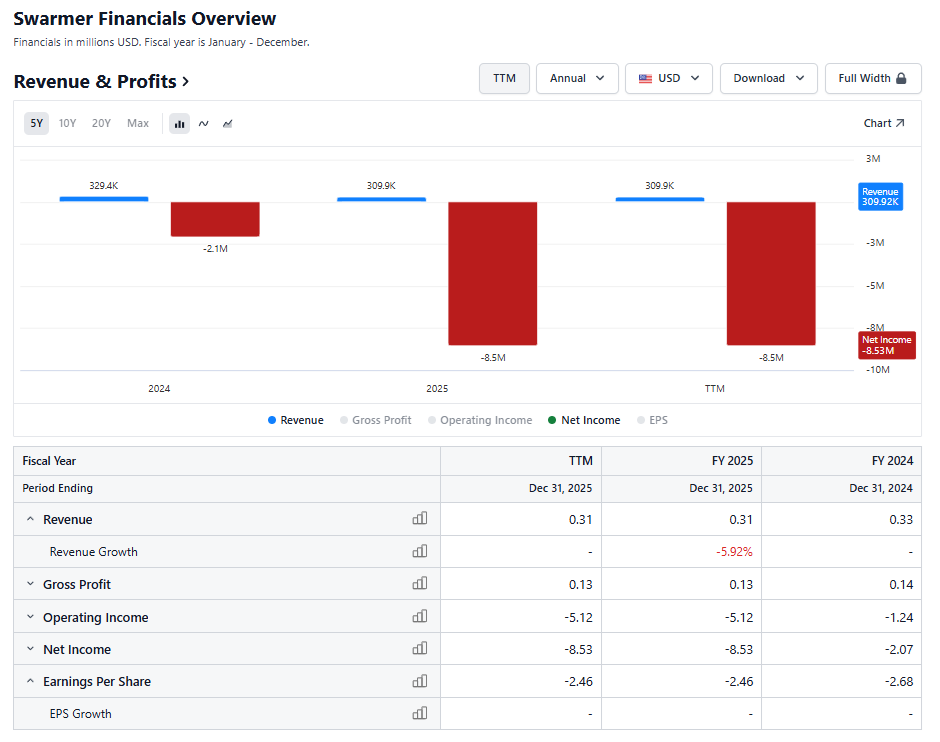
Task: Toggle EPS series in chart legend
Action: point(652,420)
